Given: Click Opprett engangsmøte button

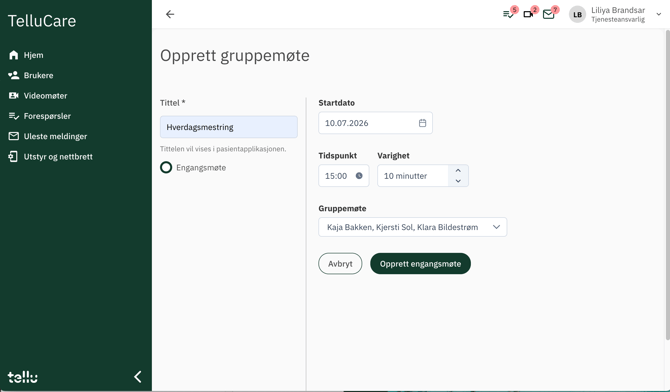Looking at the screenshot, I should pyautogui.click(x=420, y=264).
